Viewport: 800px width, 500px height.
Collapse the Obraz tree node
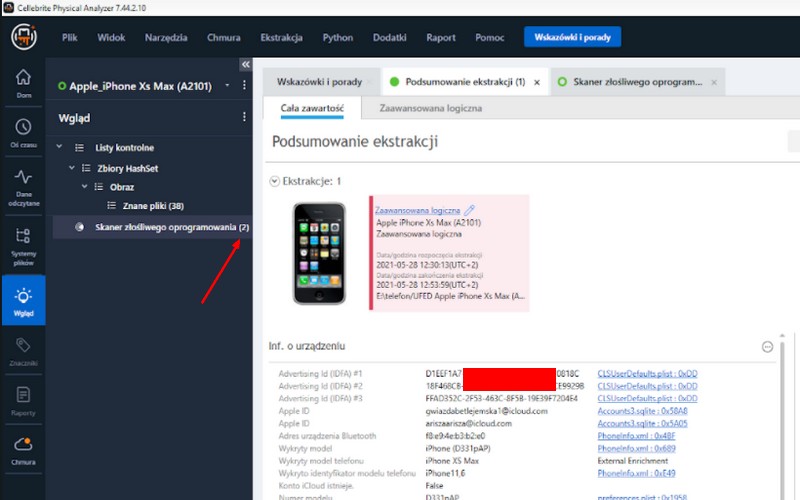tap(85, 187)
